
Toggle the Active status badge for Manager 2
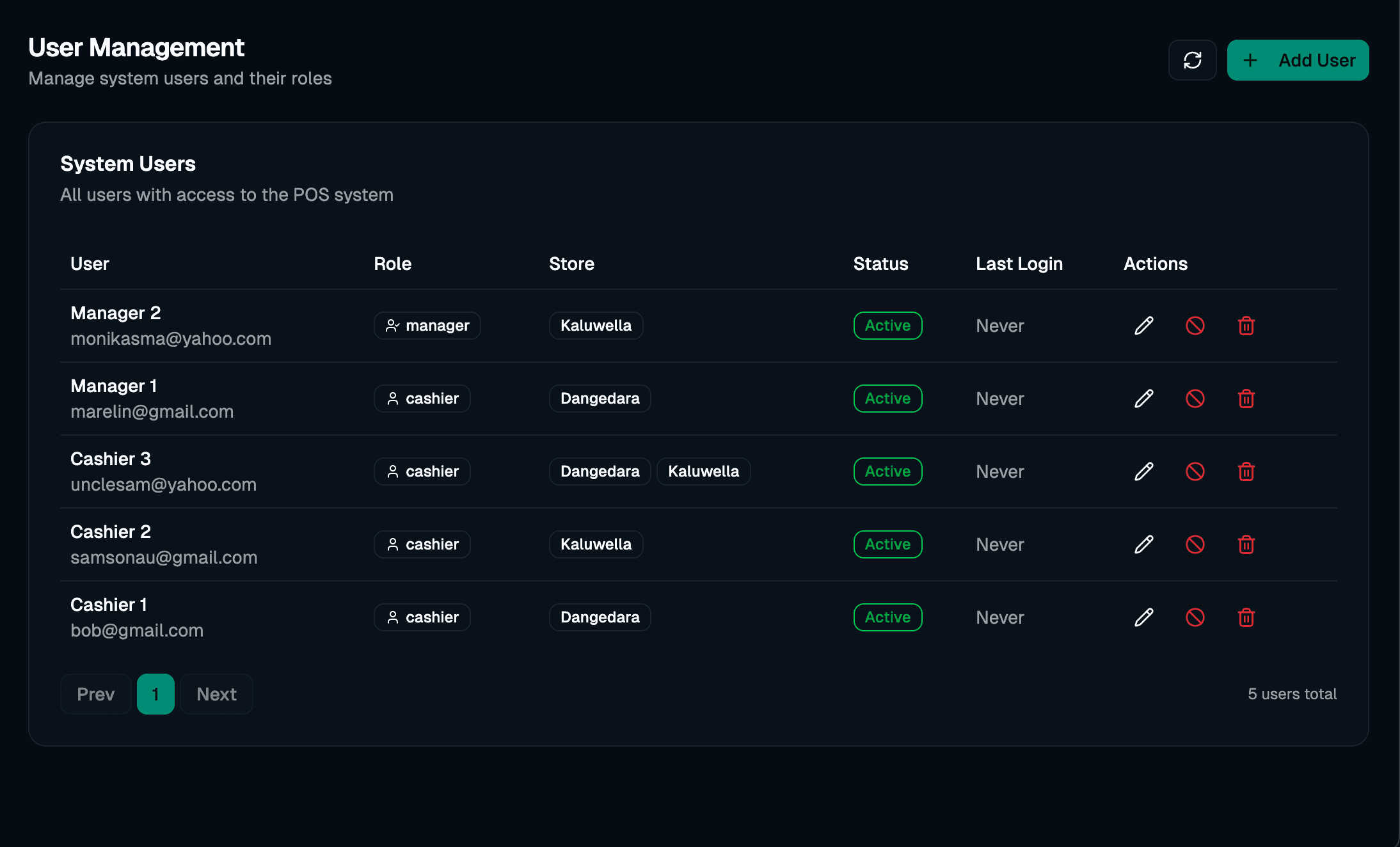pos(887,326)
